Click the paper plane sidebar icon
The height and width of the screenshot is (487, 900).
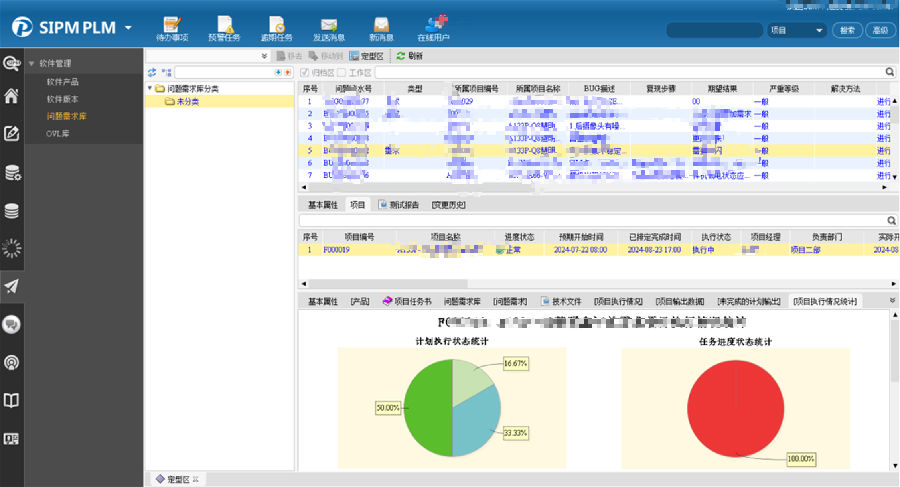coord(12,286)
